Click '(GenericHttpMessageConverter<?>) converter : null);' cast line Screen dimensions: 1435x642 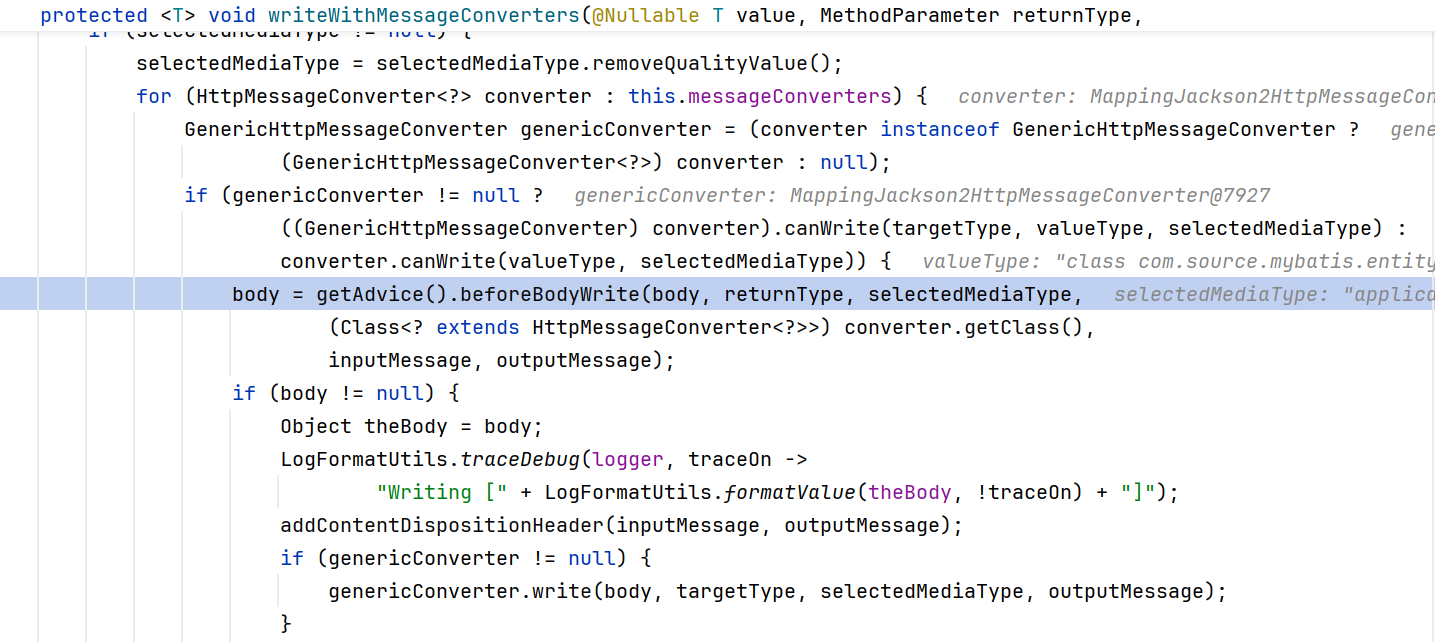click(586, 162)
